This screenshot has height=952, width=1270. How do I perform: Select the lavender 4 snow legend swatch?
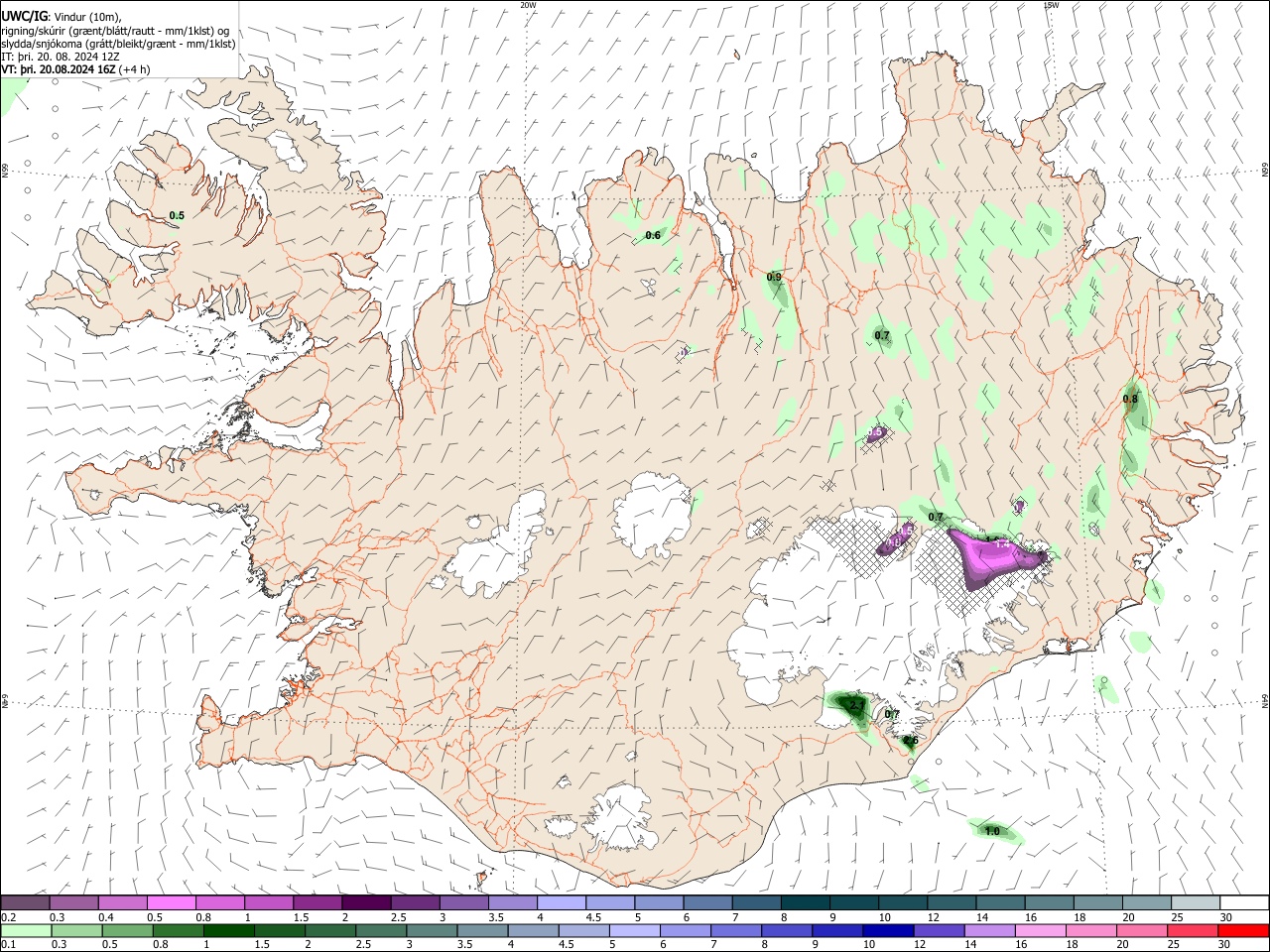[562, 903]
